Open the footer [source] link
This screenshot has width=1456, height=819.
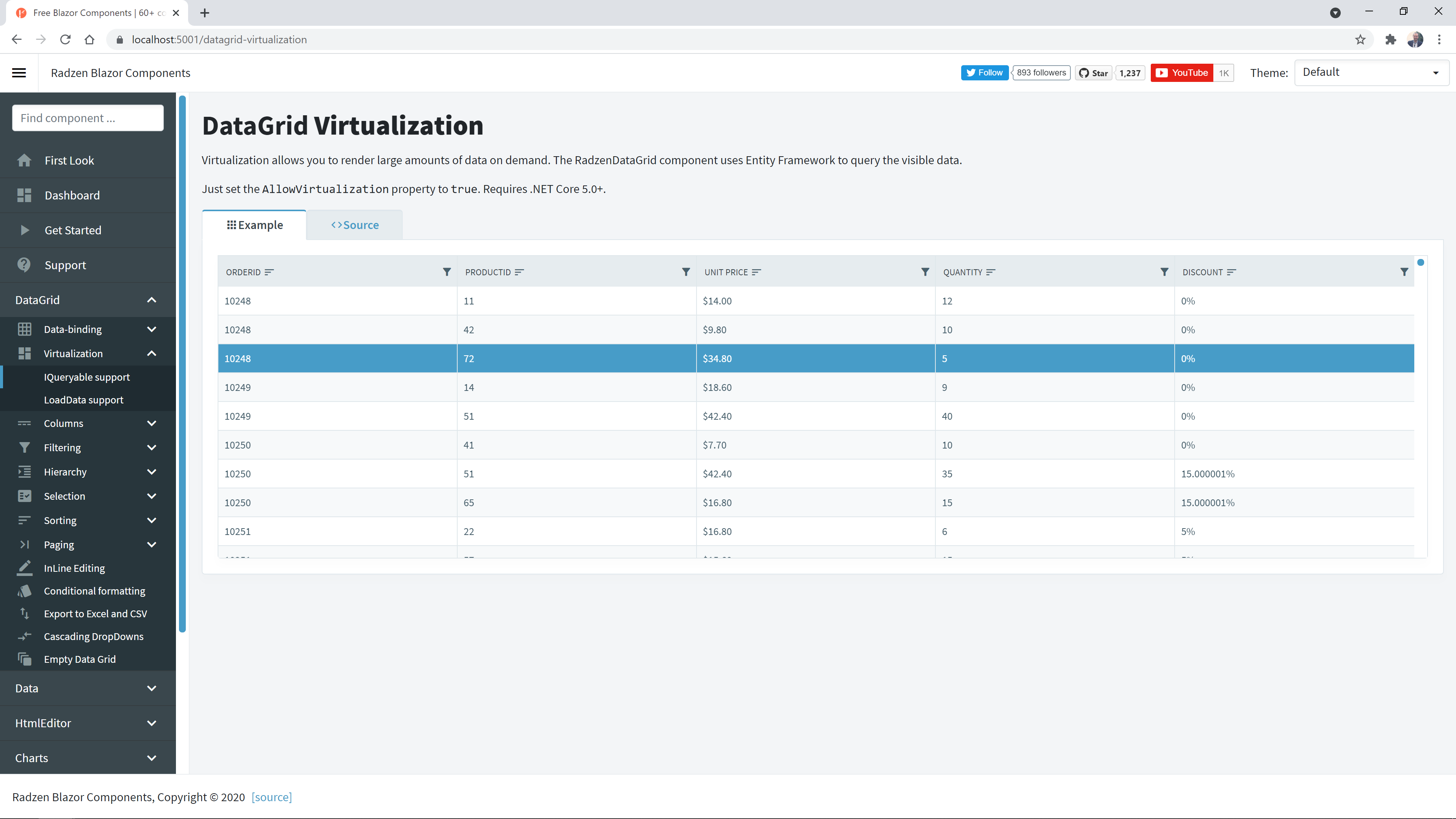coord(271,797)
